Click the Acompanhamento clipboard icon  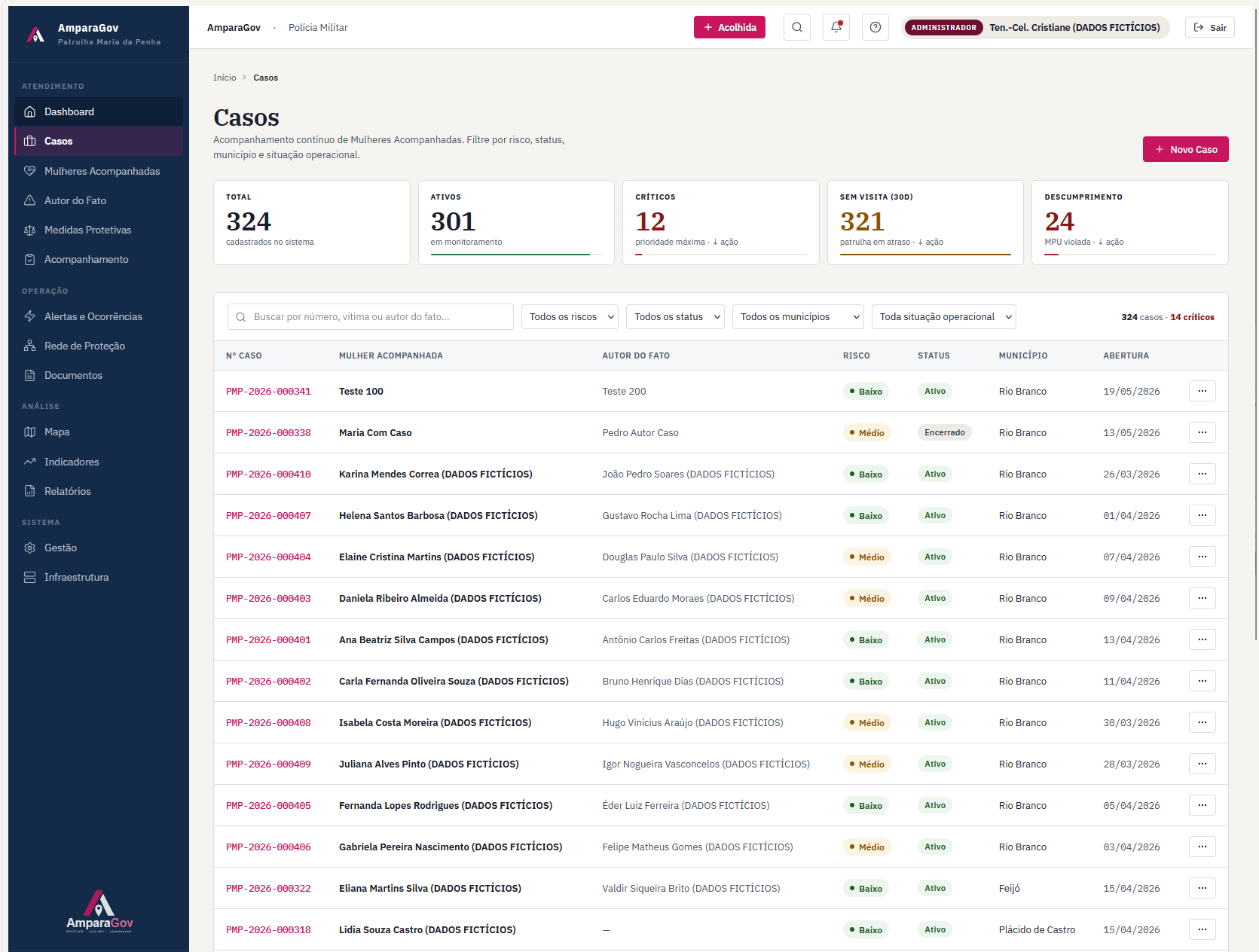[x=30, y=259]
